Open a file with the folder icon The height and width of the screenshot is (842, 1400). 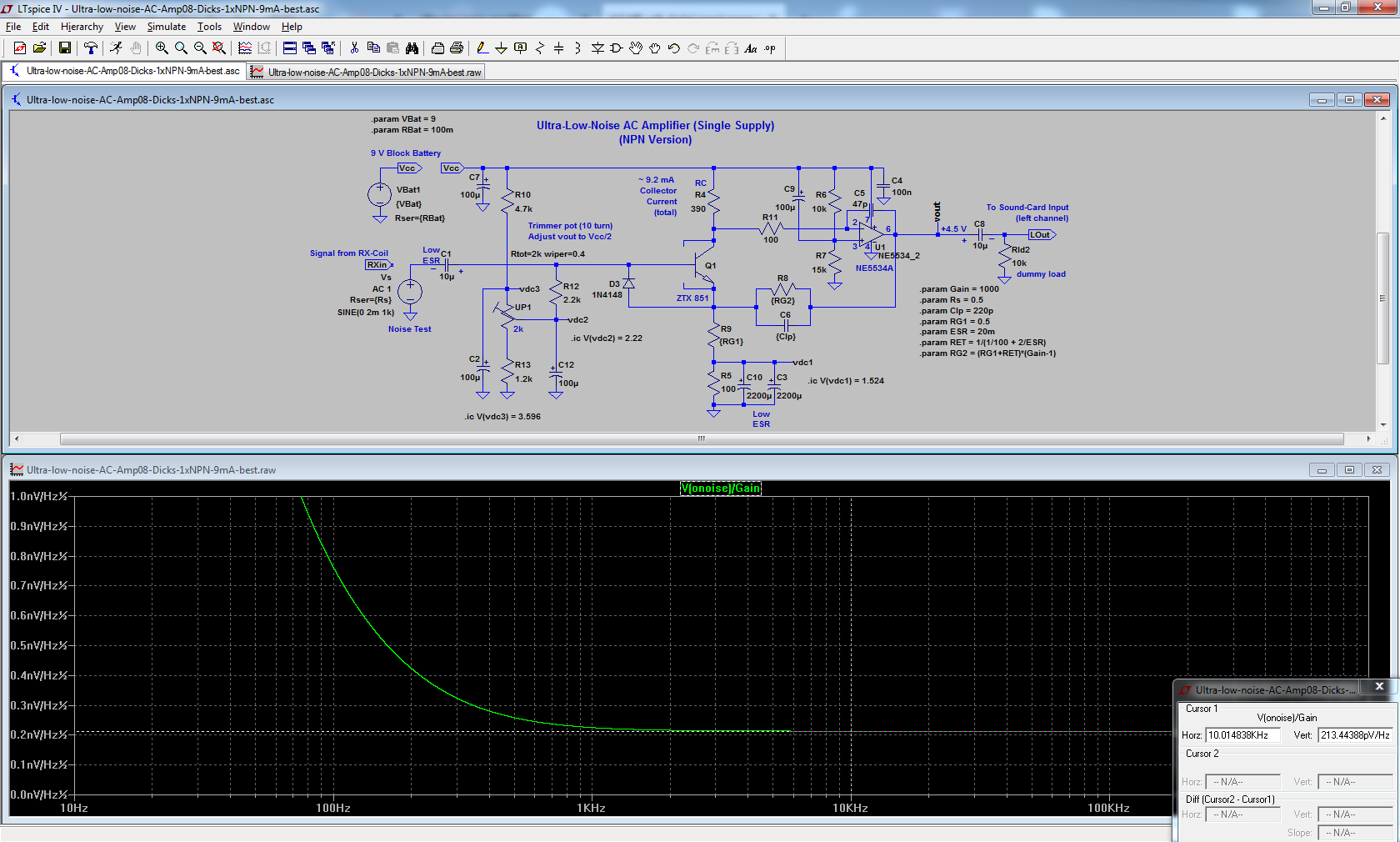coord(39,48)
